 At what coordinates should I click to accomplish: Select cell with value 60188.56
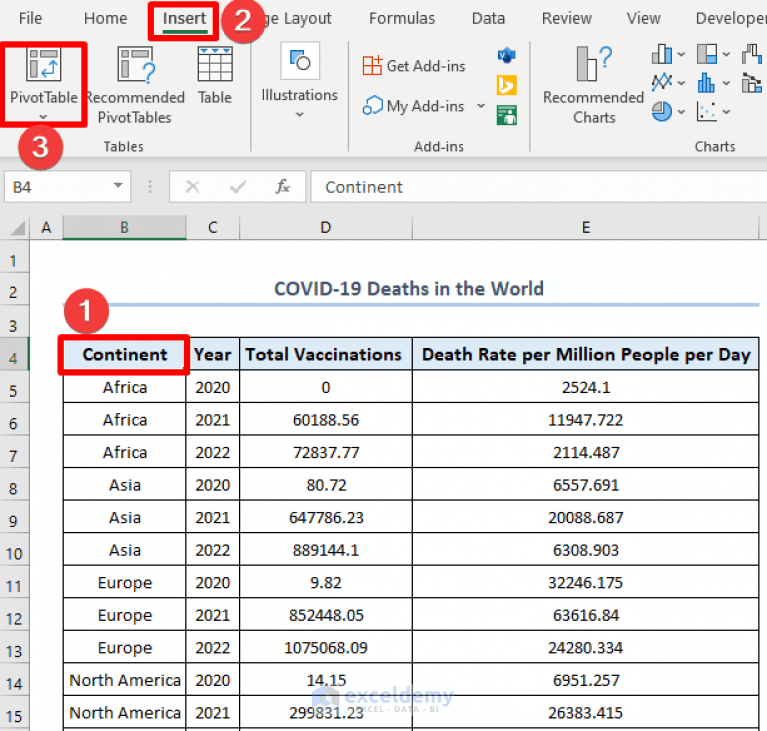326,419
